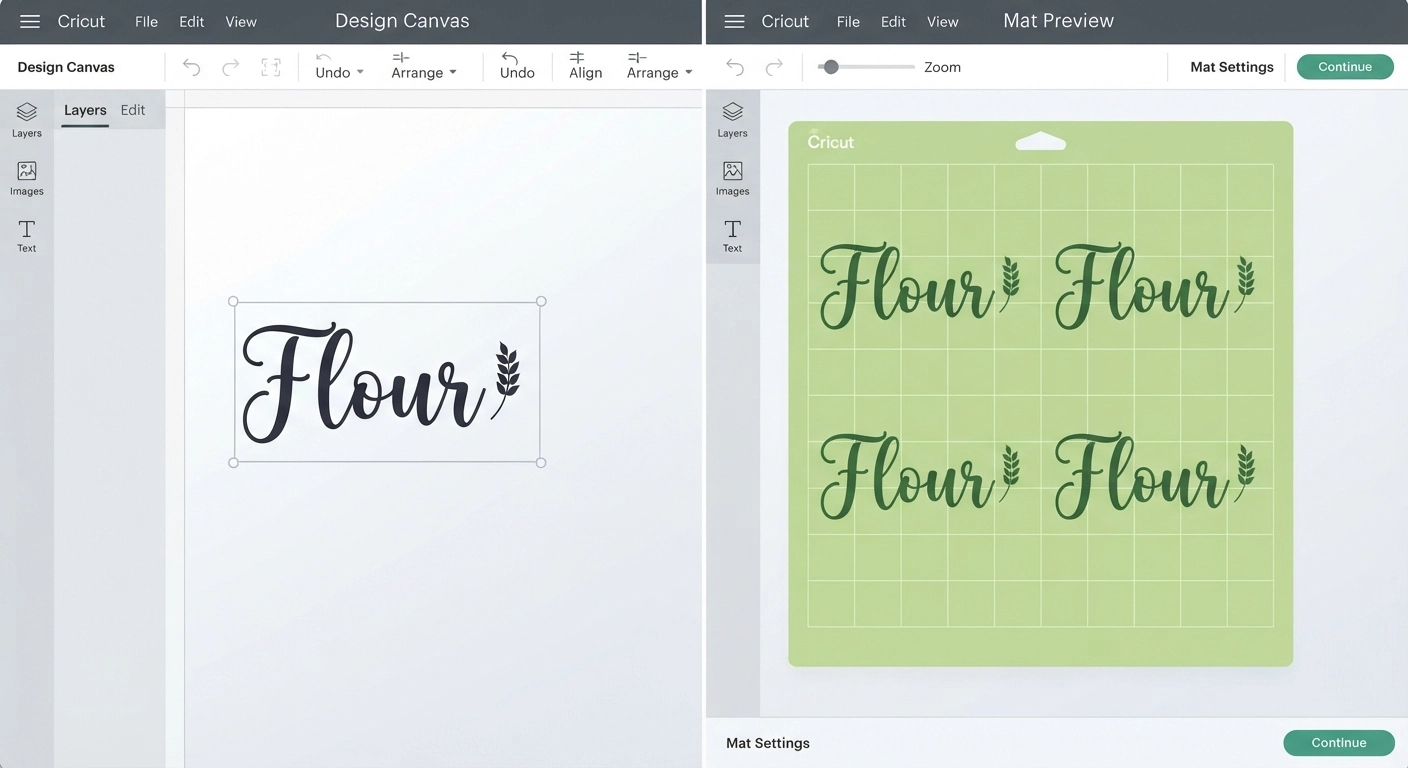Open Images sidebar icon in Mat Preview
Image resolution: width=1408 pixels, height=768 pixels.
[x=732, y=178]
